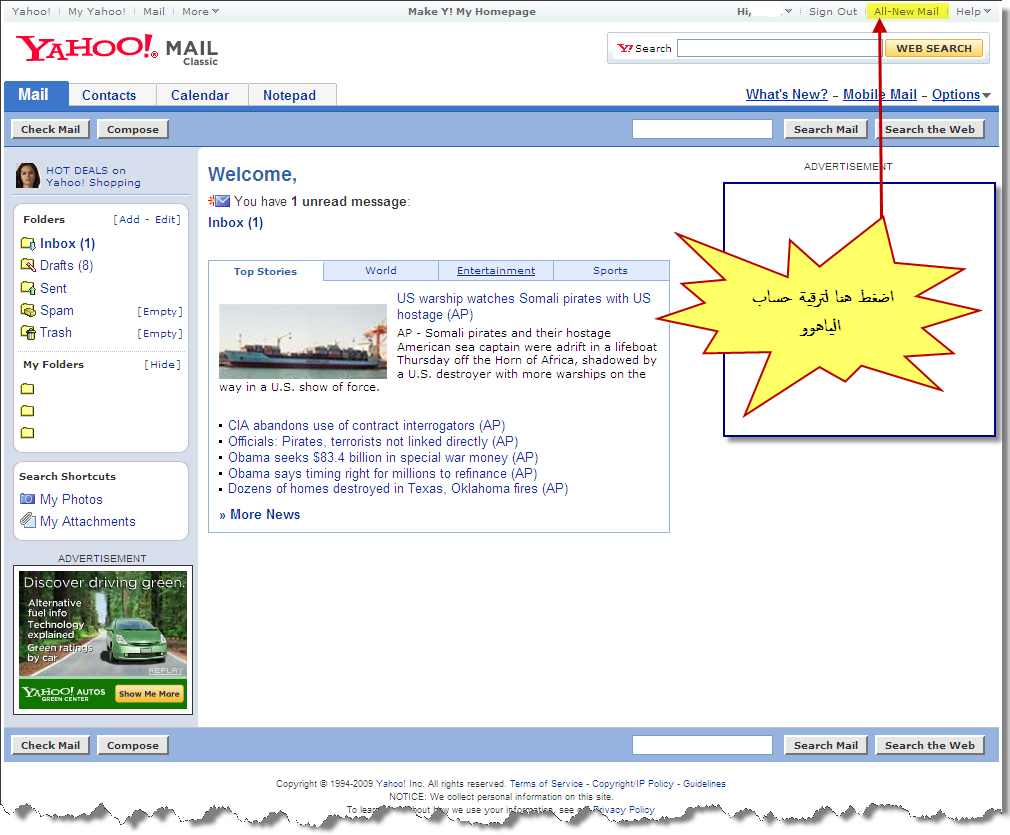Select the Entertainment news tab

click(496, 271)
